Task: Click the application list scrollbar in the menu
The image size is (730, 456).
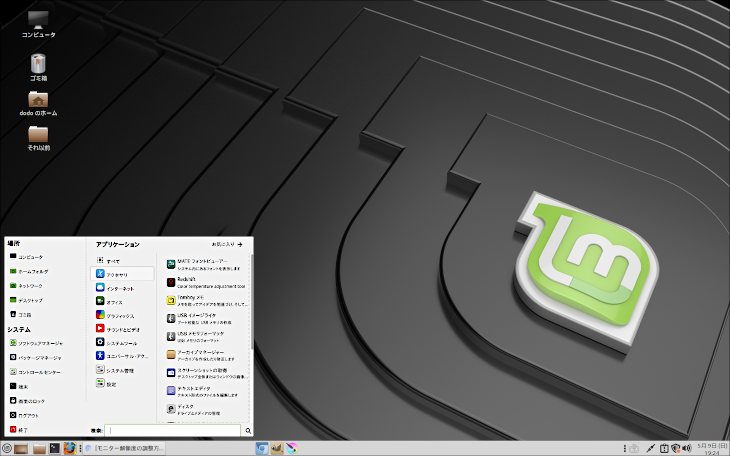Action: pyautogui.click(x=252, y=301)
